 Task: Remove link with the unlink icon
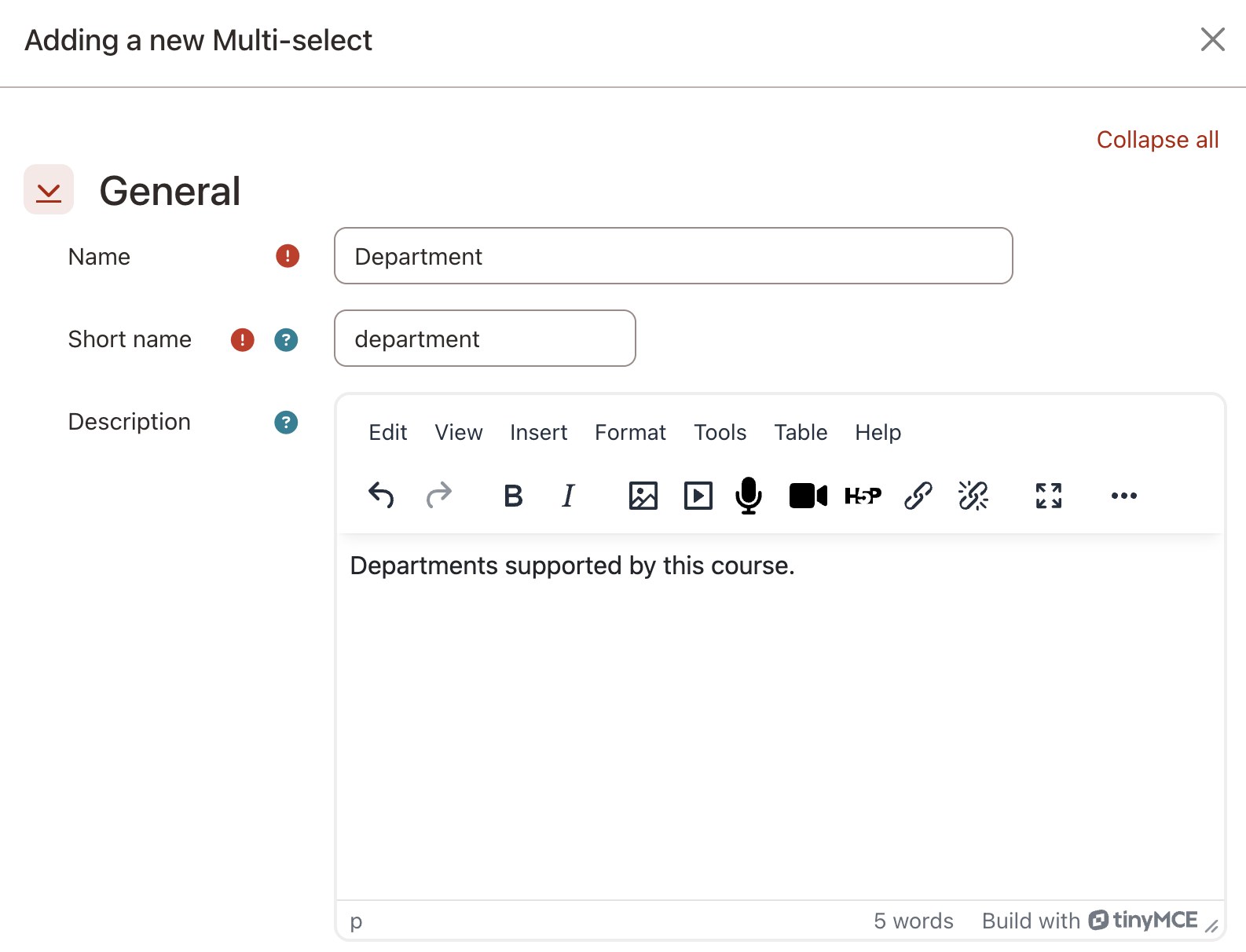(973, 496)
